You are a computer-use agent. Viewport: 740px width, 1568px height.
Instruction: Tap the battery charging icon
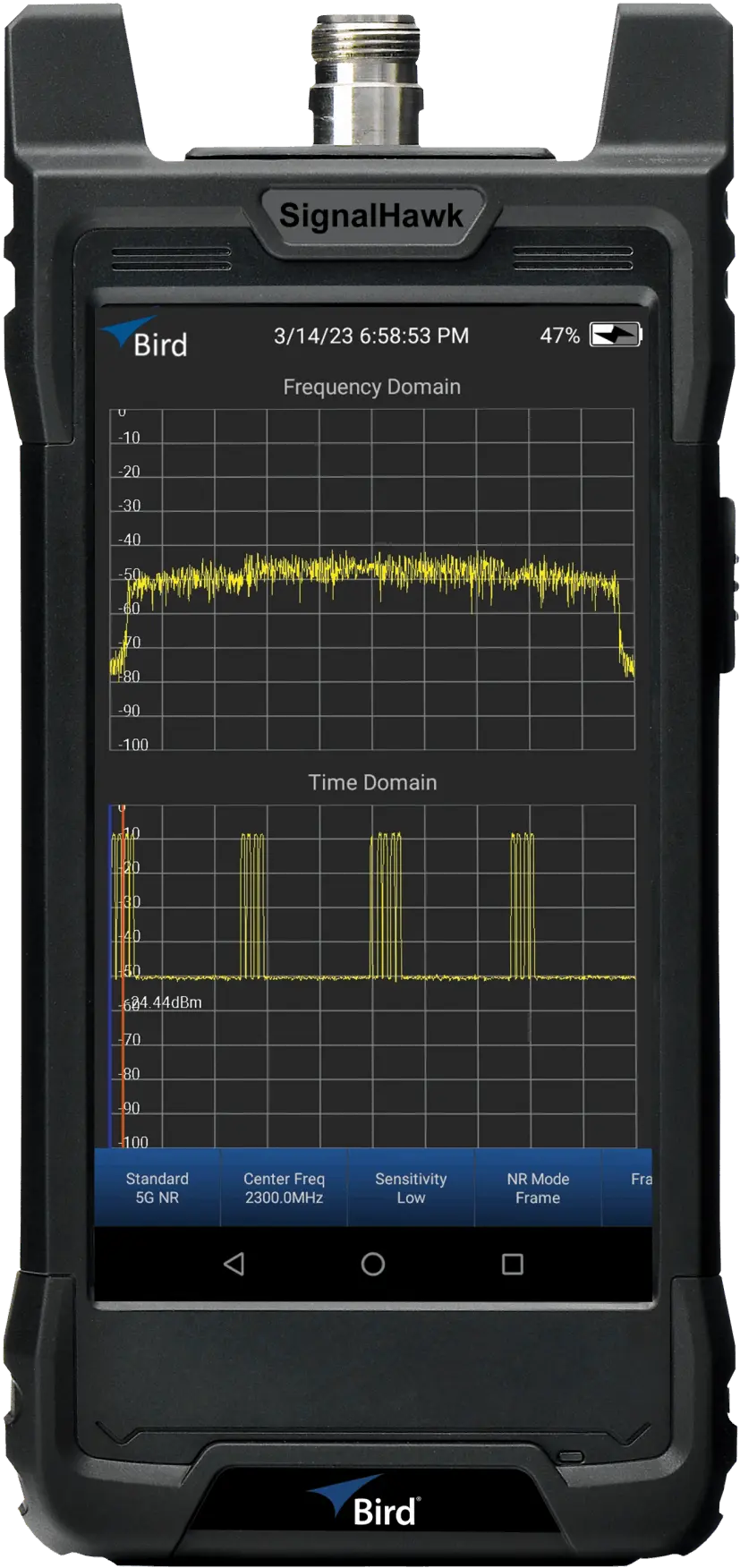pyautogui.click(x=615, y=335)
